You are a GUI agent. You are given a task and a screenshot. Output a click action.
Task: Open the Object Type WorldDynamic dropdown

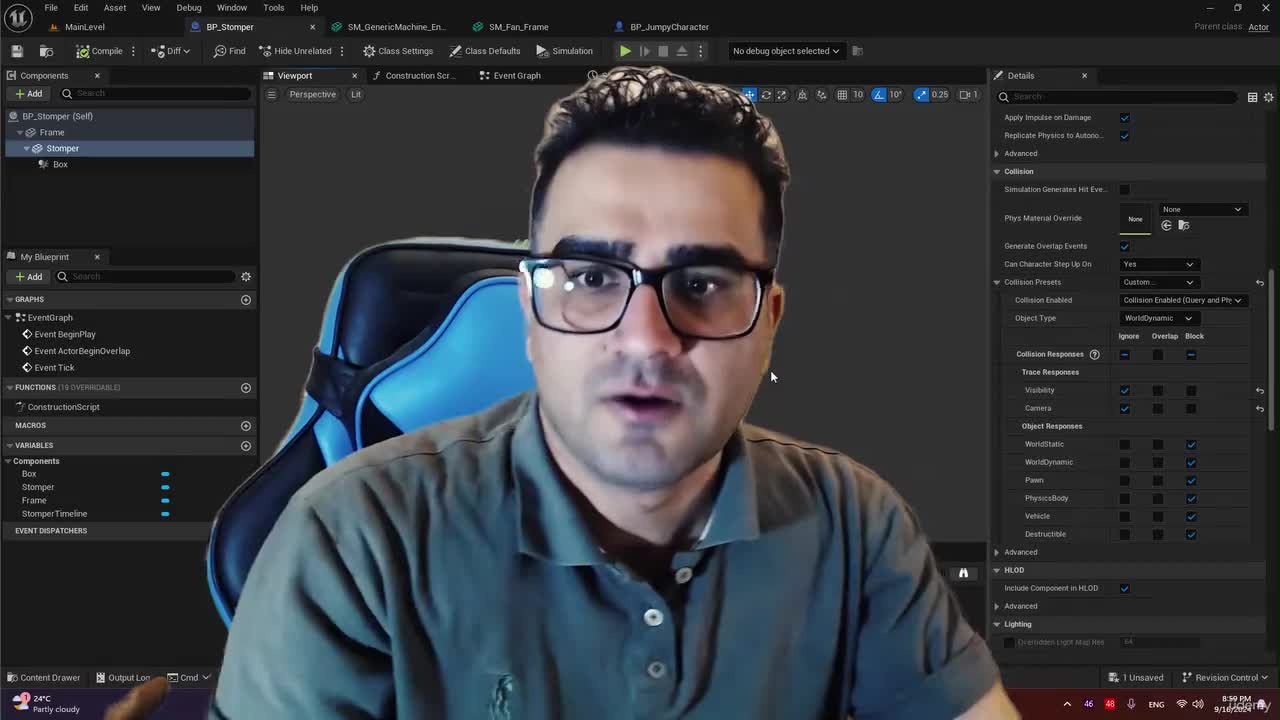[x=1158, y=319]
